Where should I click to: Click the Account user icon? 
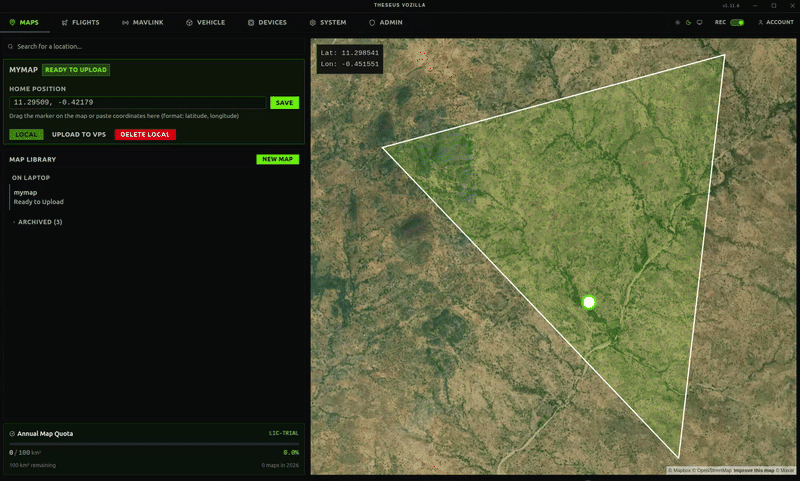pyautogui.click(x=761, y=22)
